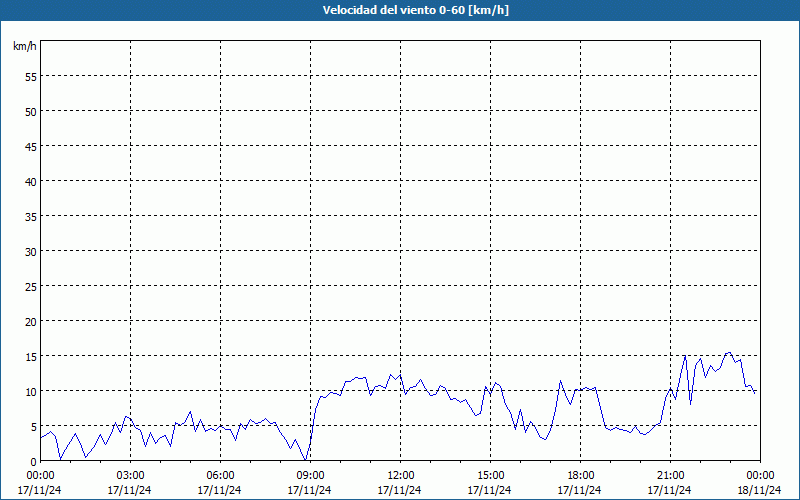Click the "18/11/24" date label
The height and width of the screenshot is (500, 800).
760,490
